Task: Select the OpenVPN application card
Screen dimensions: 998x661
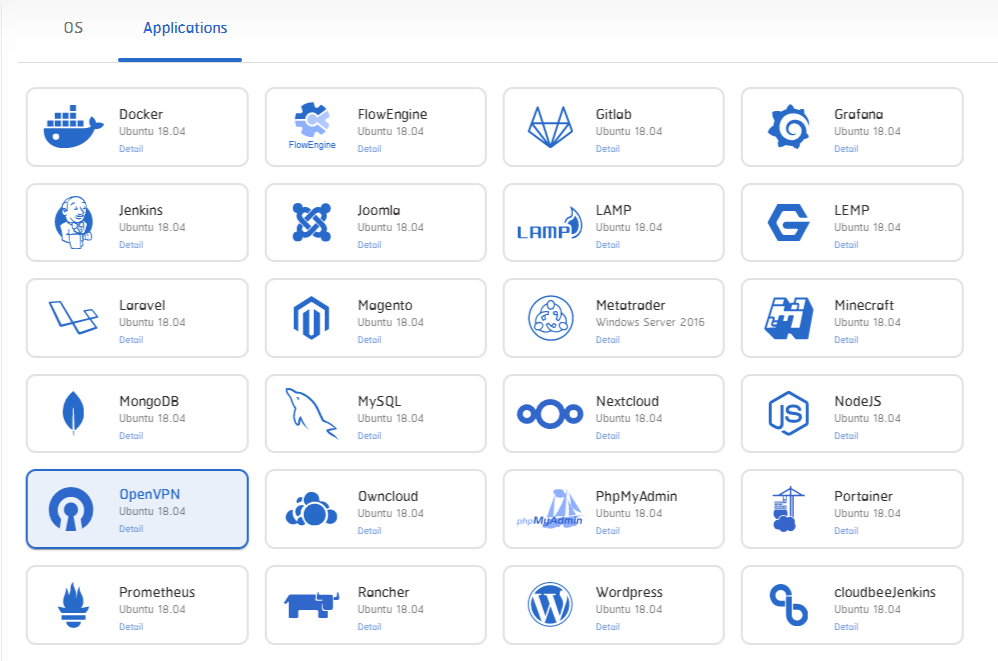Action: [137, 509]
